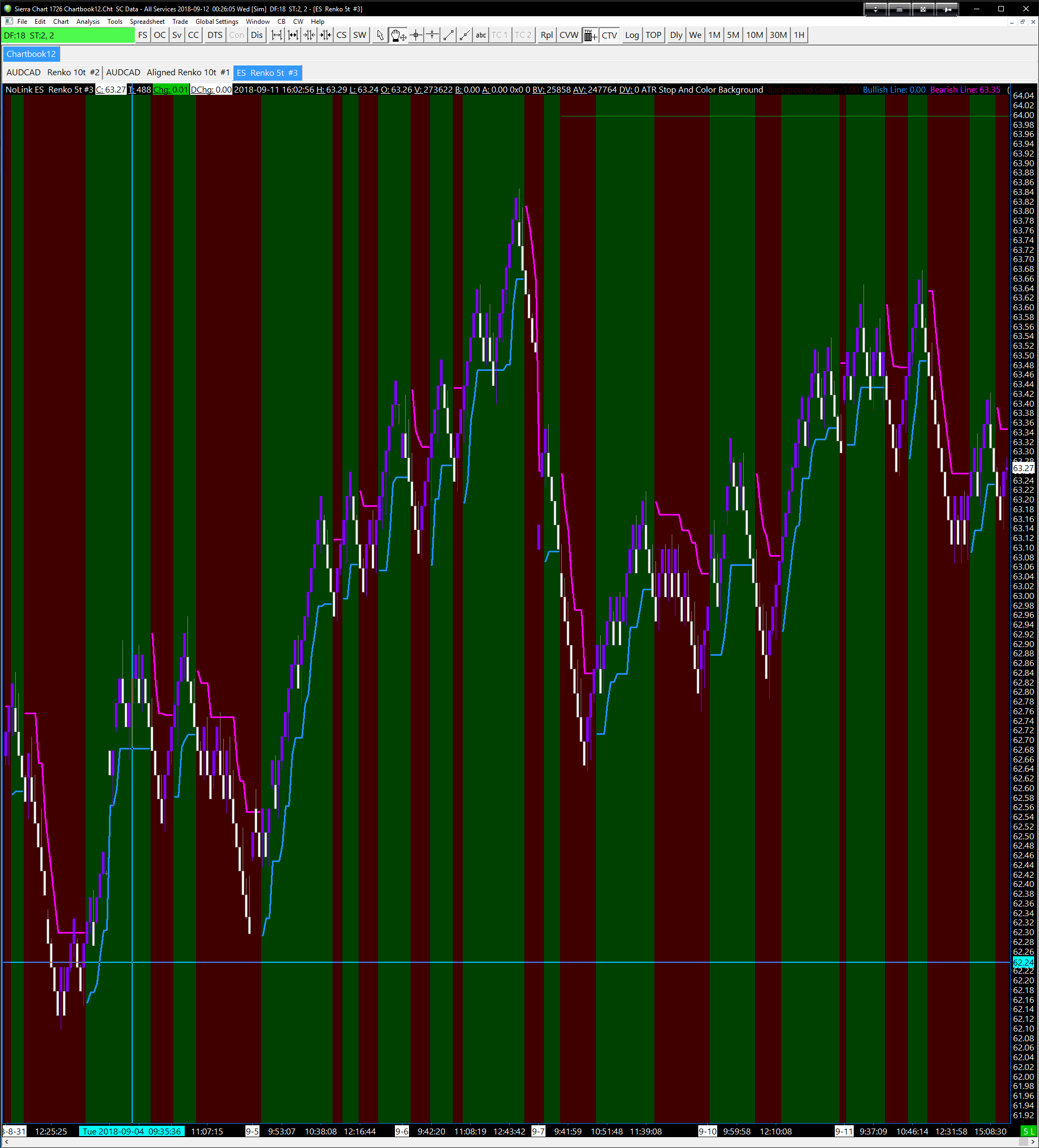Open the Trade menu
The width and height of the screenshot is (1039, 1148).
point(180,22)
